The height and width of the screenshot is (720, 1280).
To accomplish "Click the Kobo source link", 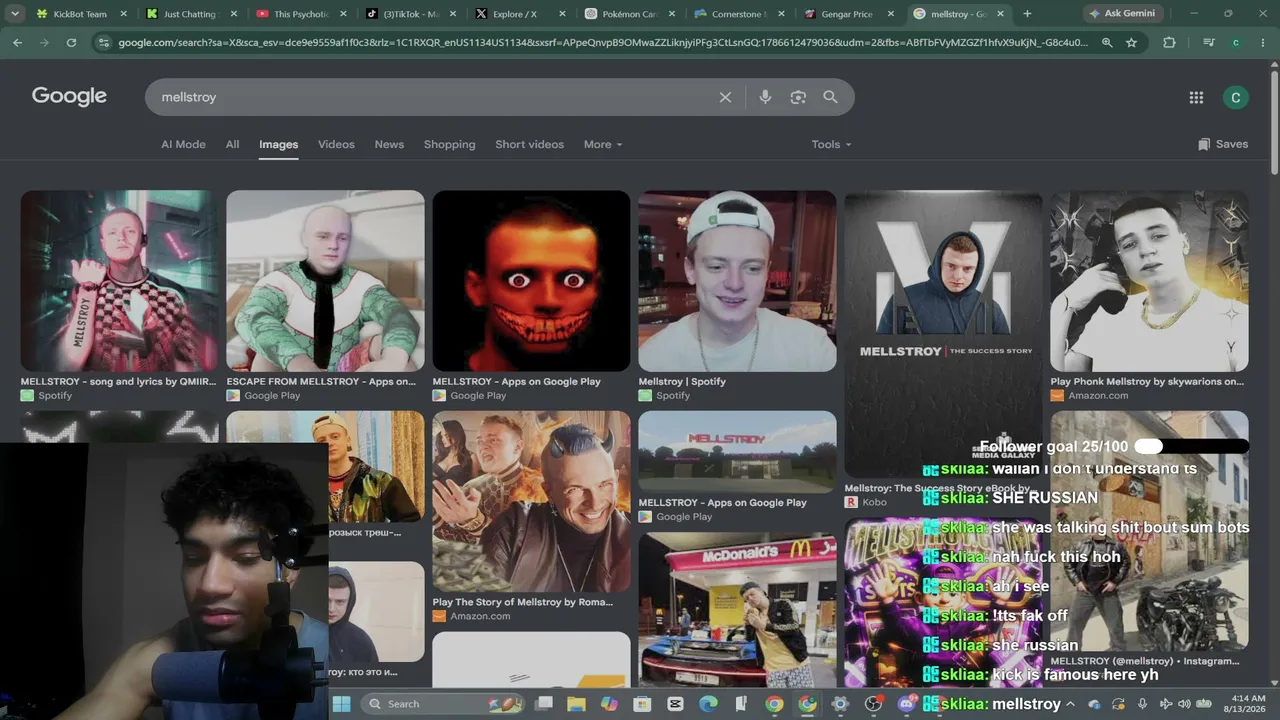I will point(866,502).
